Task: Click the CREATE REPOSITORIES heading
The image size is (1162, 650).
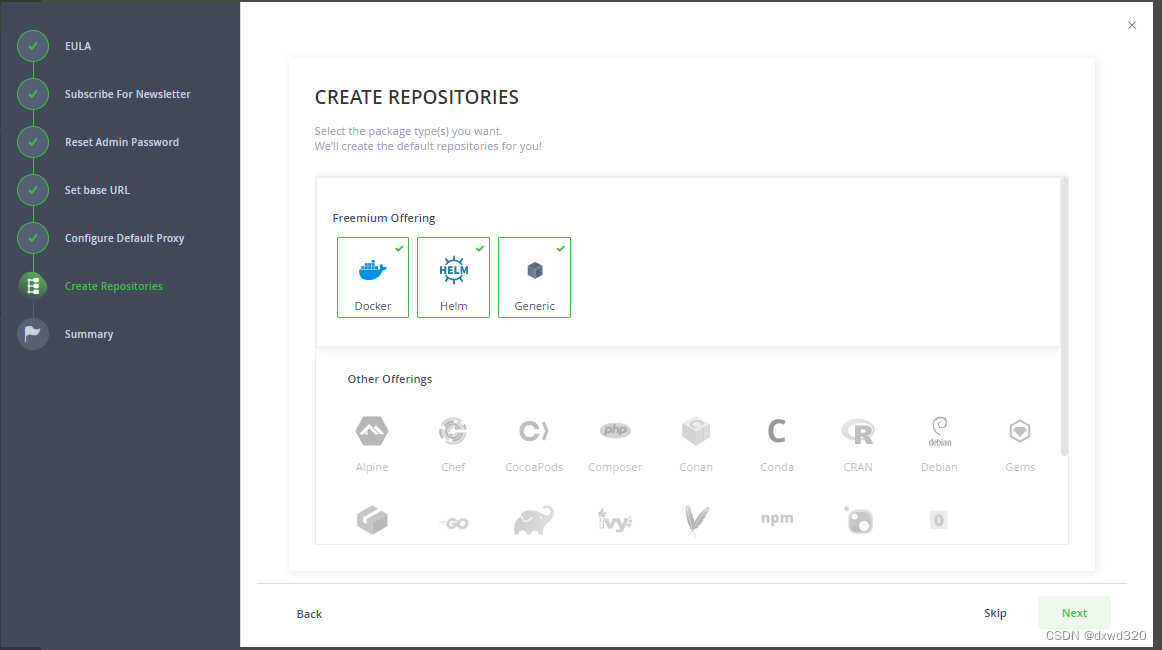Action: [416, 97]
